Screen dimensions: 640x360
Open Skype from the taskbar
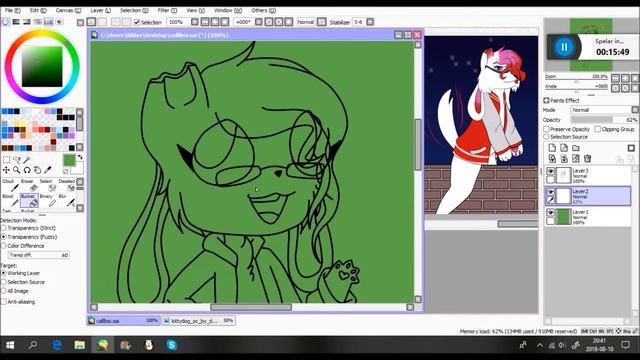(172, 345)
